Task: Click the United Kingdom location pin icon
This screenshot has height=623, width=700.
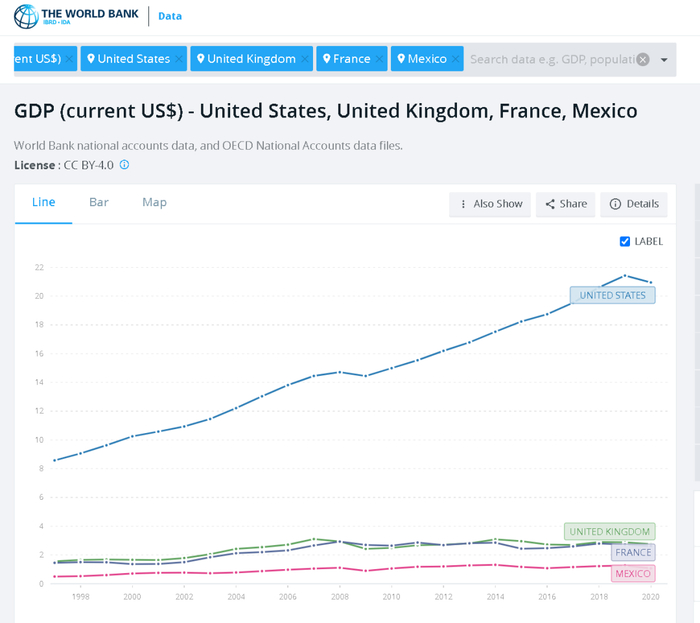Action: pyautogui.click(x=200, y=59)
